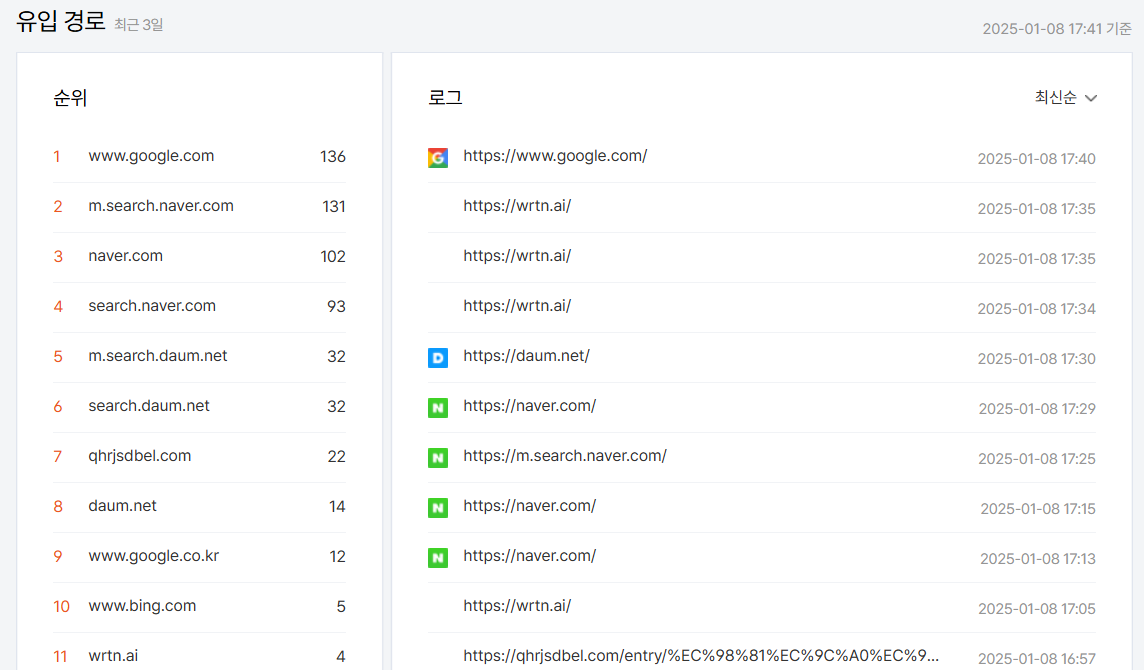The image size is (1144, 670).
Task: Open the https://www.google.com/ log link
Action: tap(555, 155)
